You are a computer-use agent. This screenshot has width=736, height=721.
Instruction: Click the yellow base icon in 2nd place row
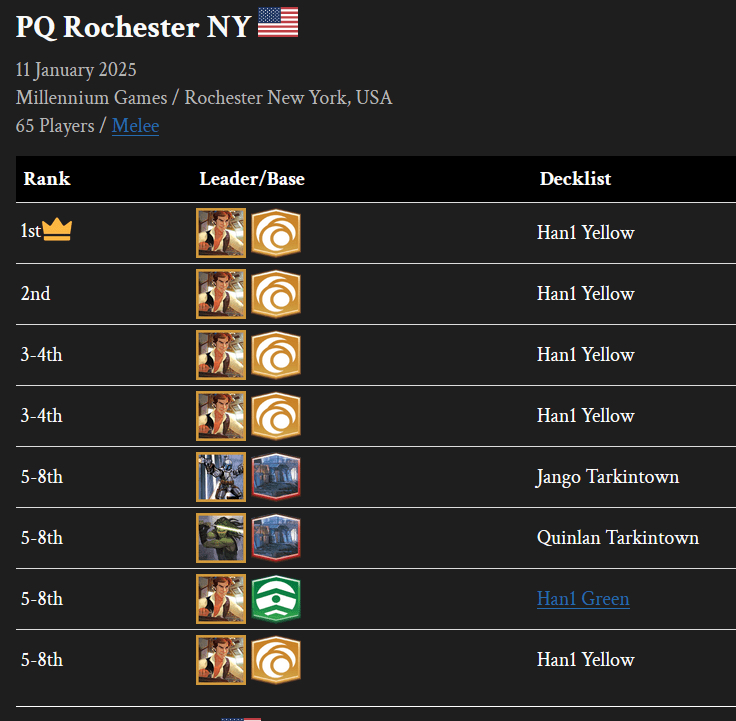point(276,294)
